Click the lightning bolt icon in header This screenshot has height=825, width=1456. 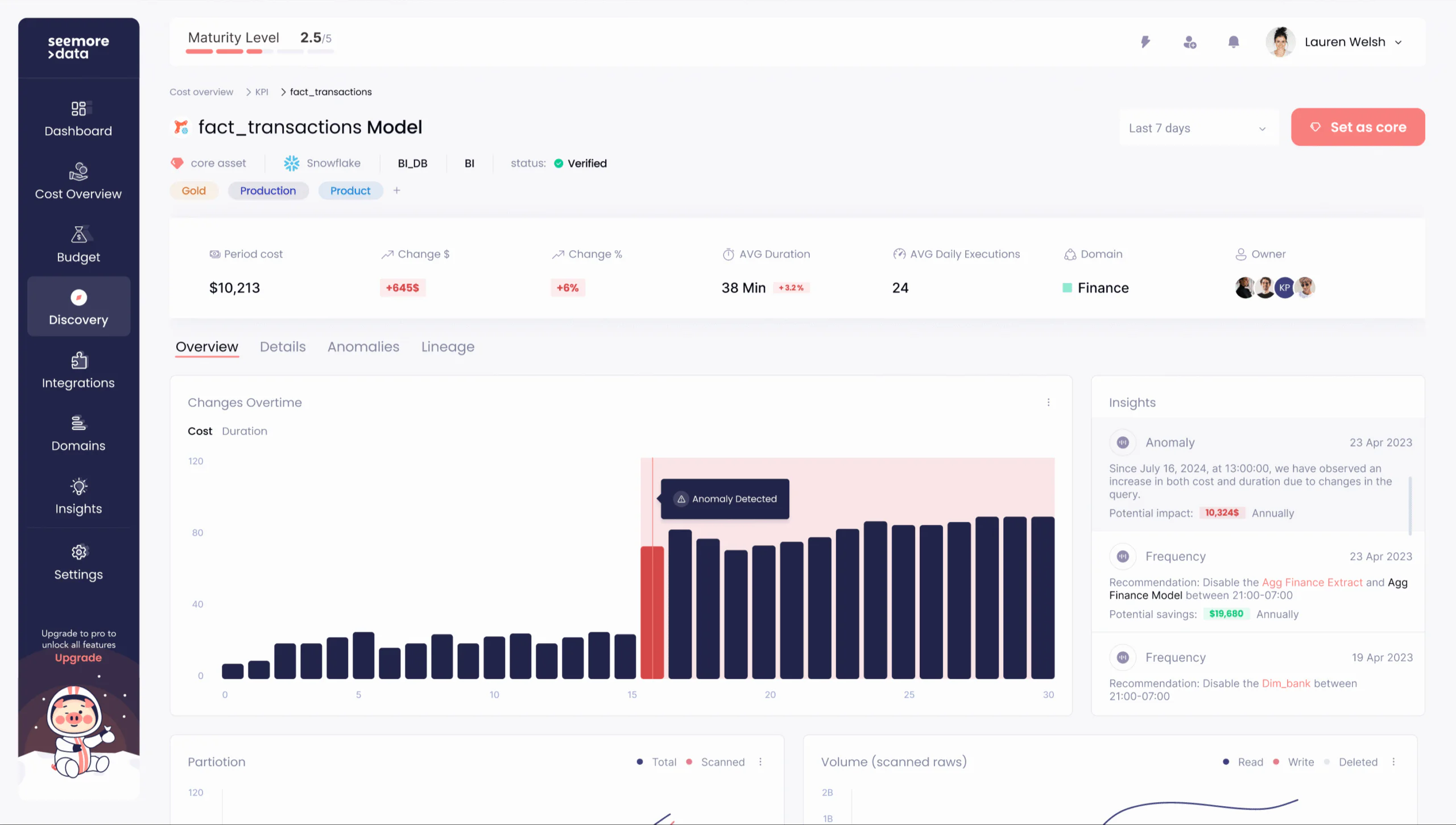(x=1145, y=42)
